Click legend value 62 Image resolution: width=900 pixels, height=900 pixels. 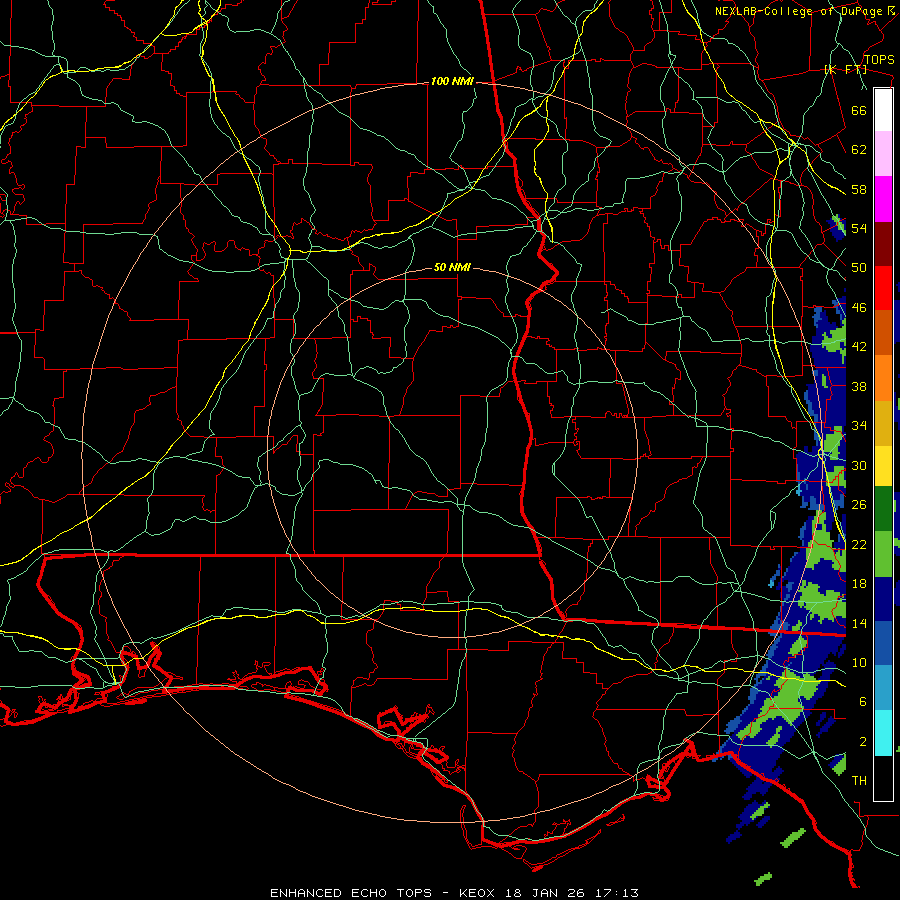click(x=859, y=150)
